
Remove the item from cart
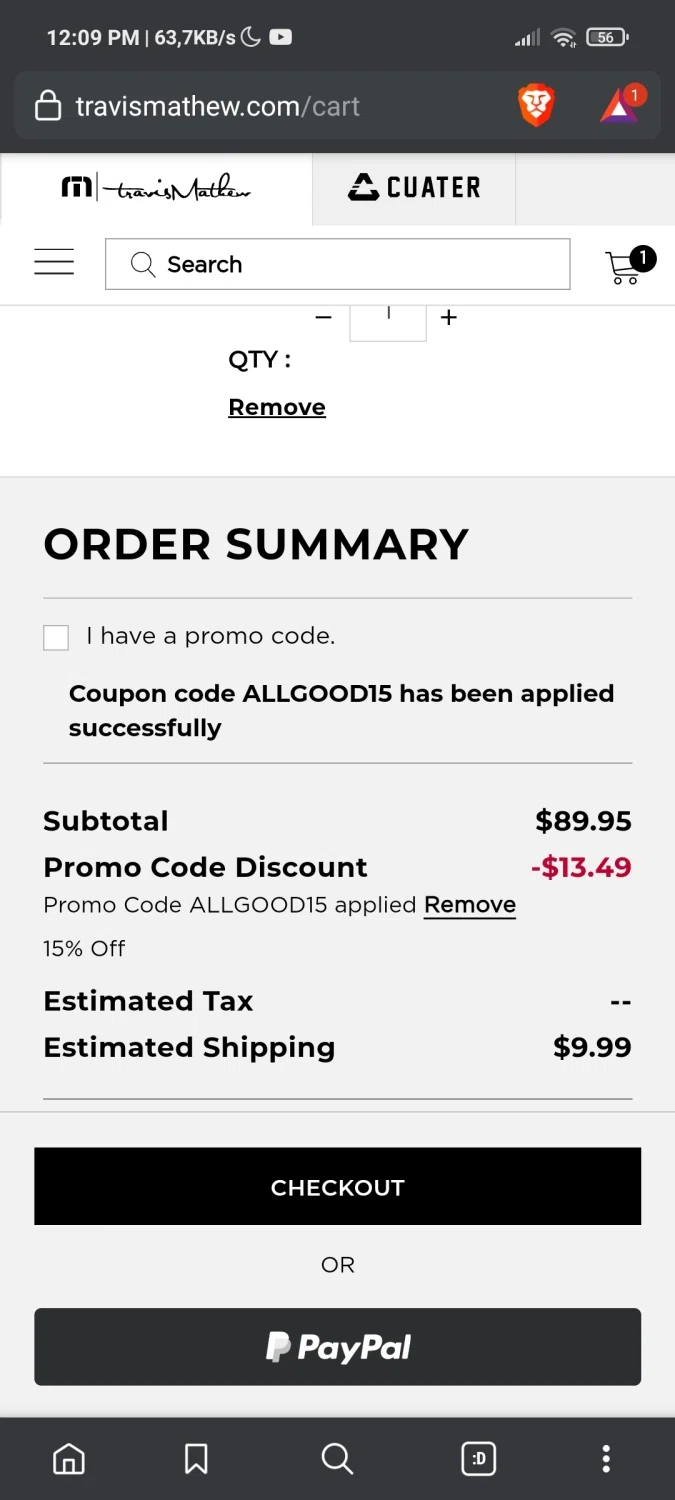[277, 407]
